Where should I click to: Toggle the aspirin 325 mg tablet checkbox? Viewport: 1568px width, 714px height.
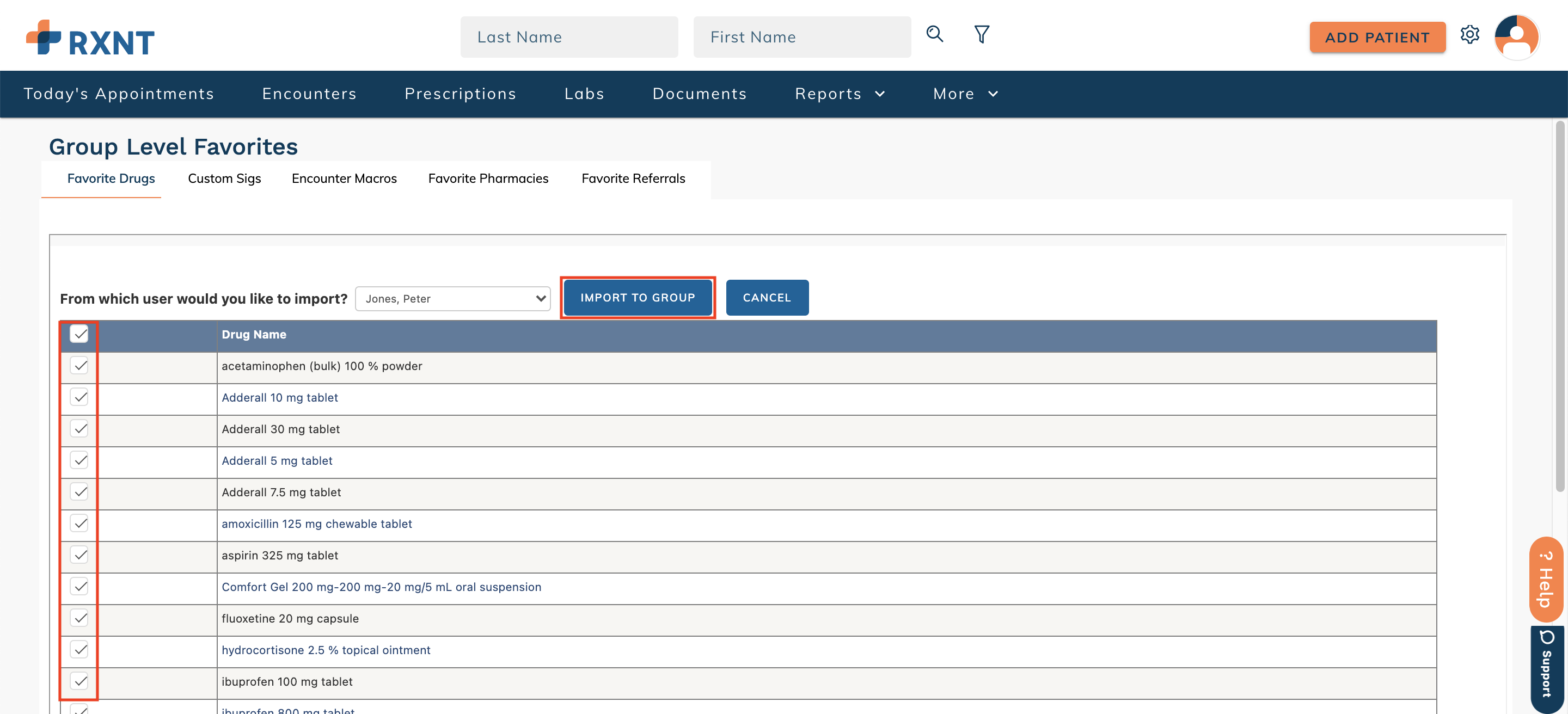coord(79,555)
